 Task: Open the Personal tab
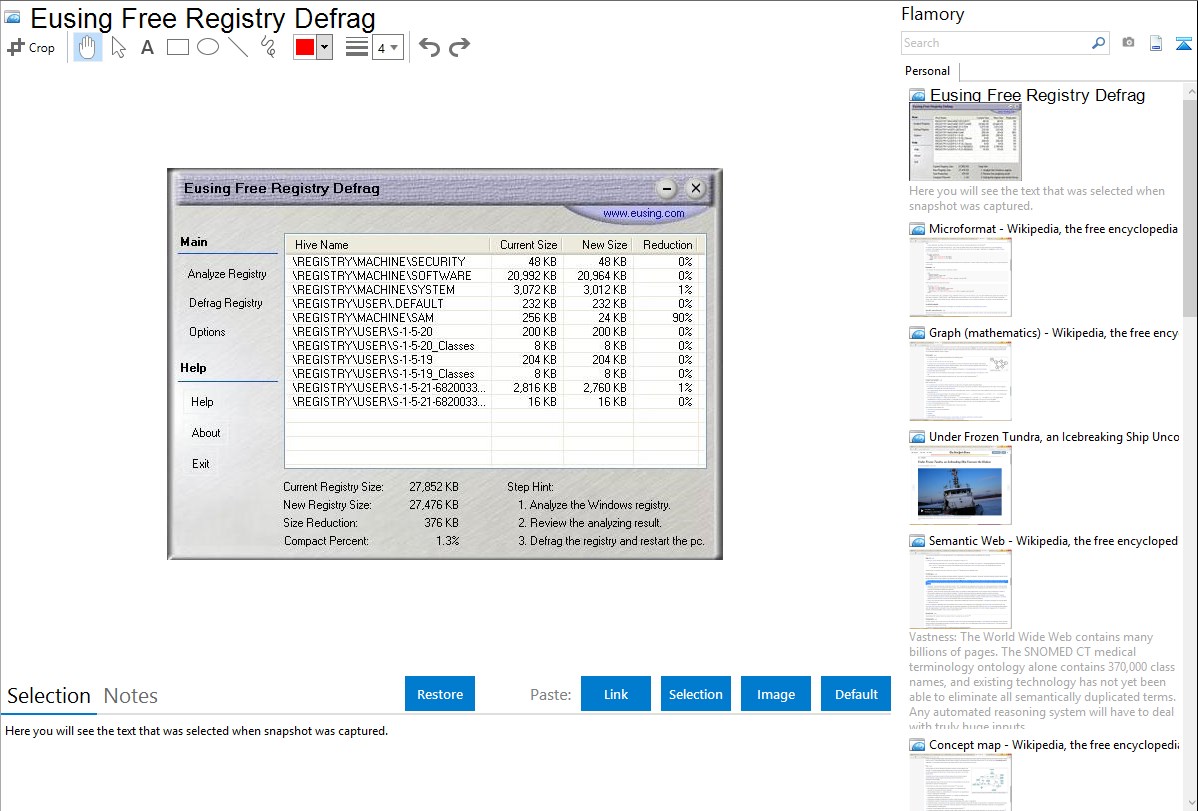[x=928, y=71]
